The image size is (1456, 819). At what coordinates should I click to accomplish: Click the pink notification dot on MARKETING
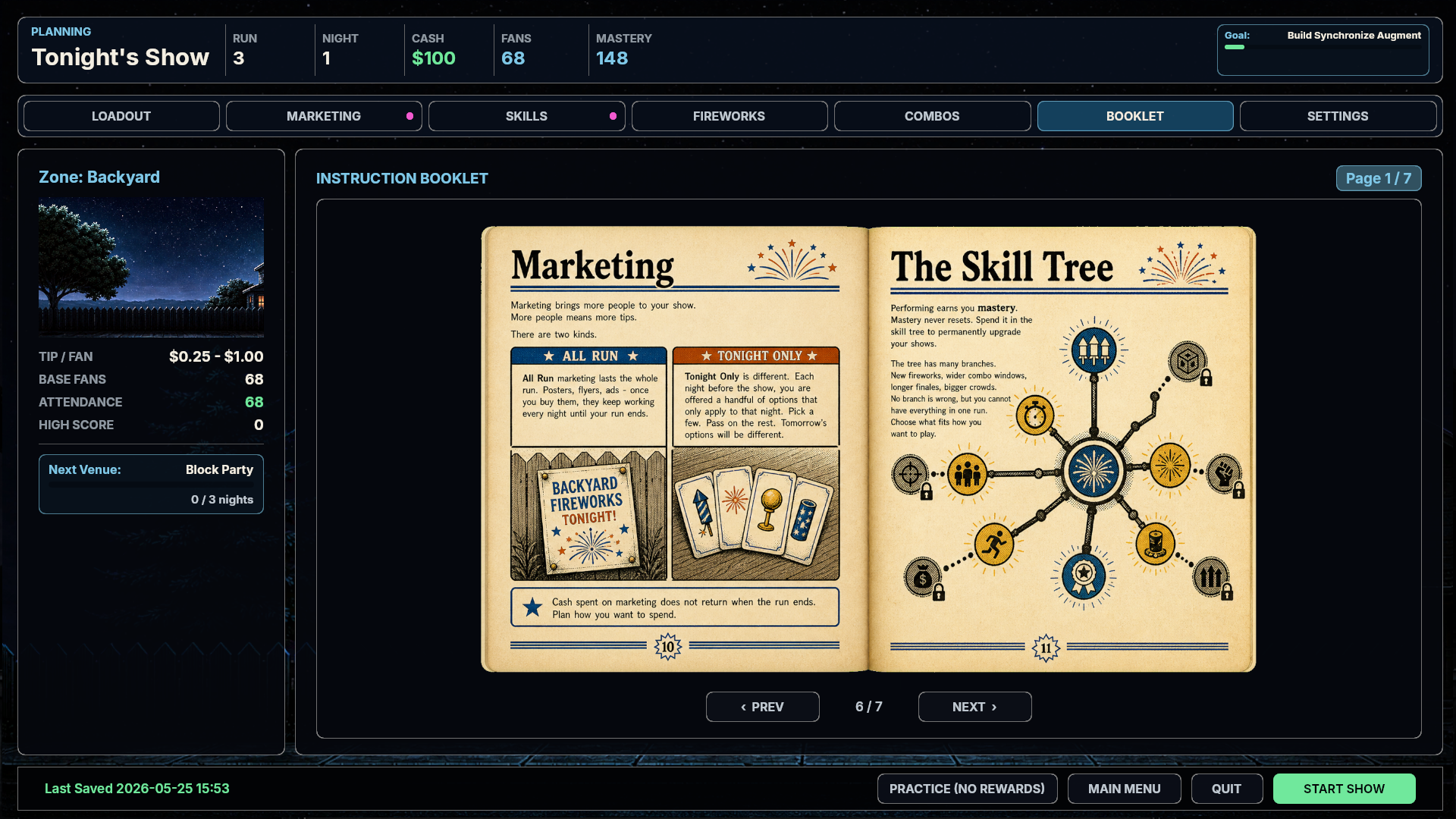pos(410,116)
